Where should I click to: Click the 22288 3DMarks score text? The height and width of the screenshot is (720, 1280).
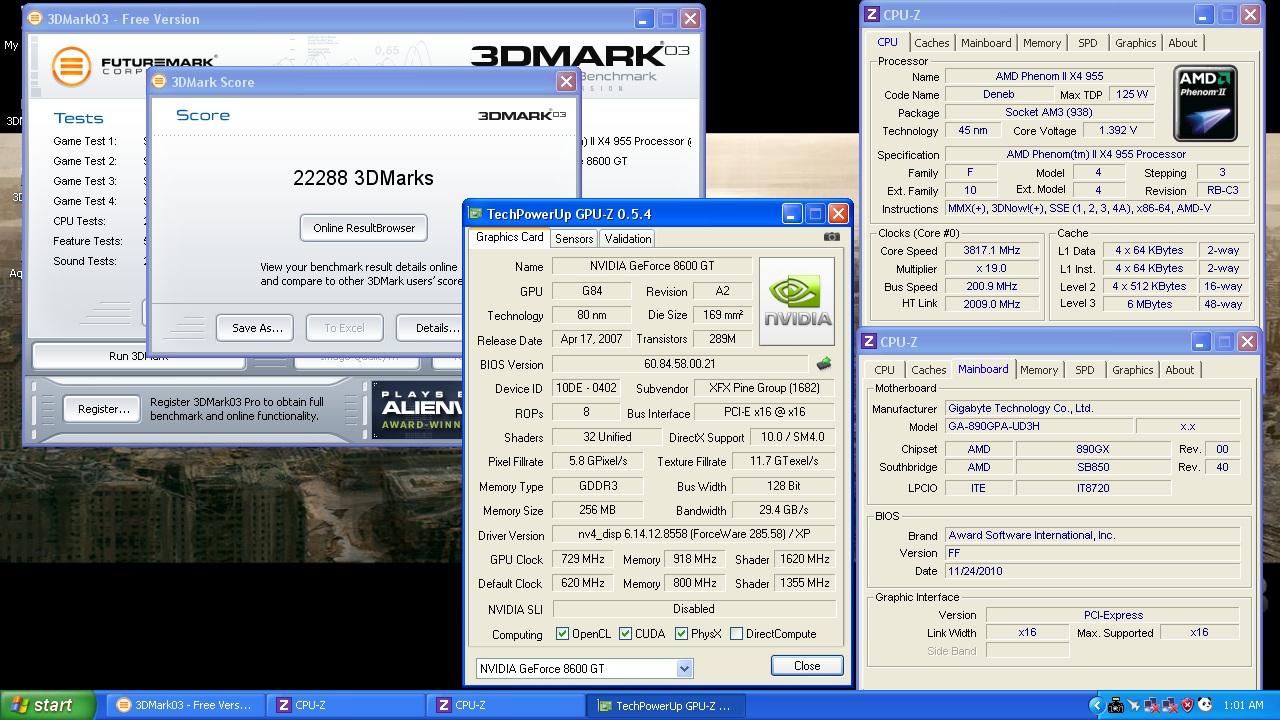363,178
